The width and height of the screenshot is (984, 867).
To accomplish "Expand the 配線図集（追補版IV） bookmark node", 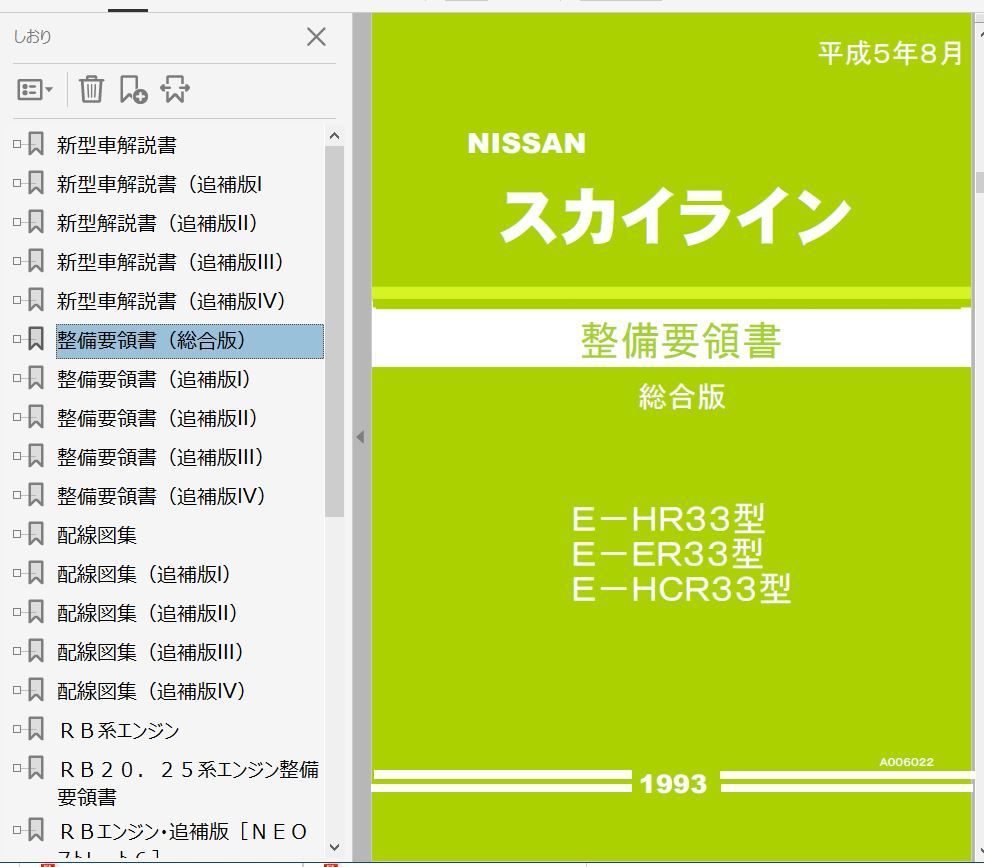I will click(x=18, y=689).
